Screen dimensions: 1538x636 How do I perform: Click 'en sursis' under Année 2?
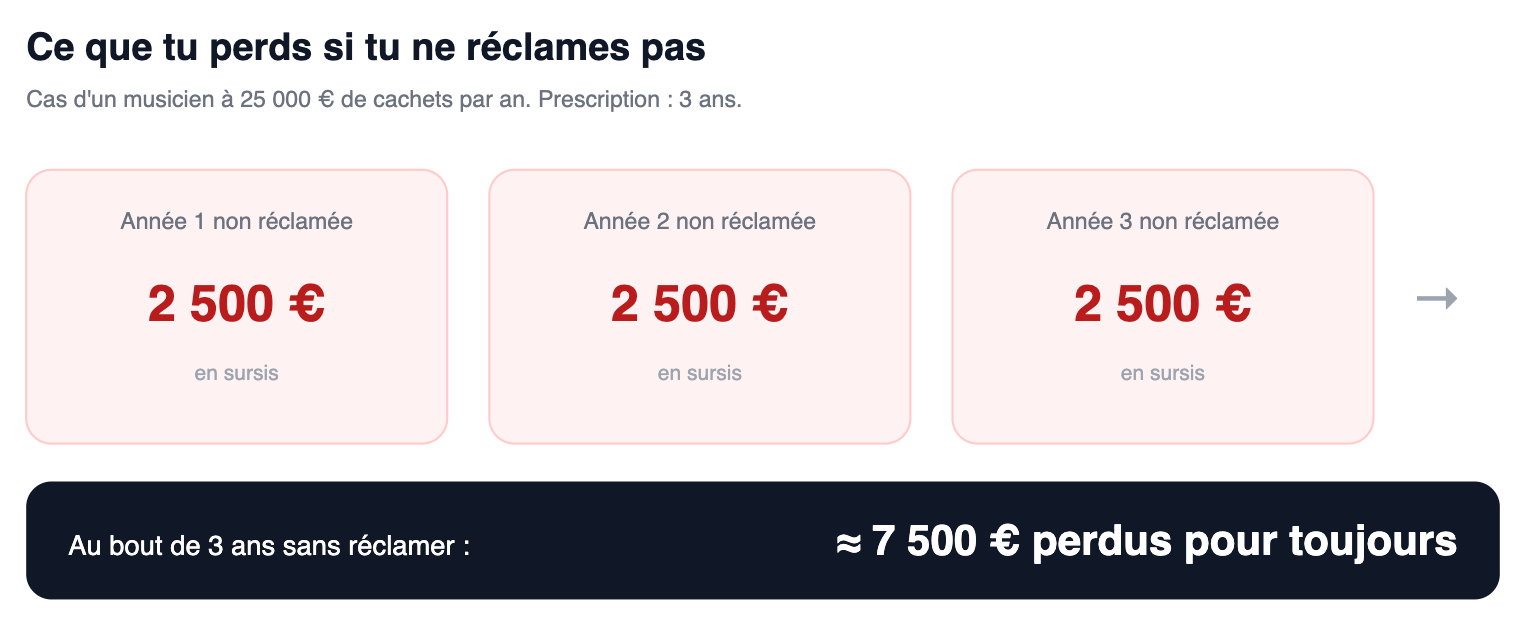(699, 373)
